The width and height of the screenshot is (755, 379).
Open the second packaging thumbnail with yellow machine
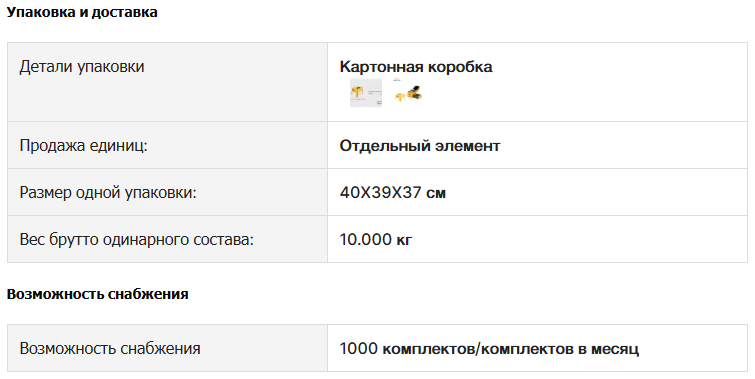tap(408, 92)
